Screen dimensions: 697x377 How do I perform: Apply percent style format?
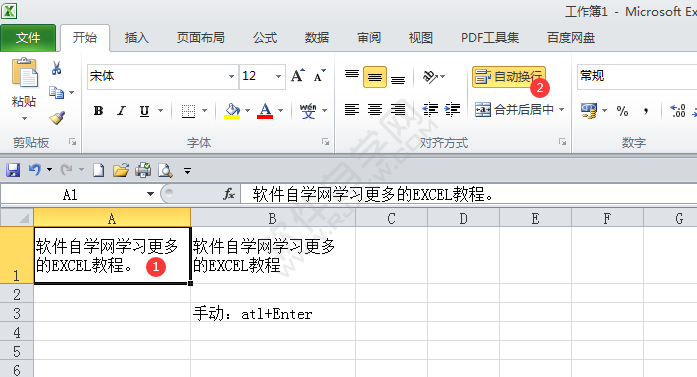622,110
